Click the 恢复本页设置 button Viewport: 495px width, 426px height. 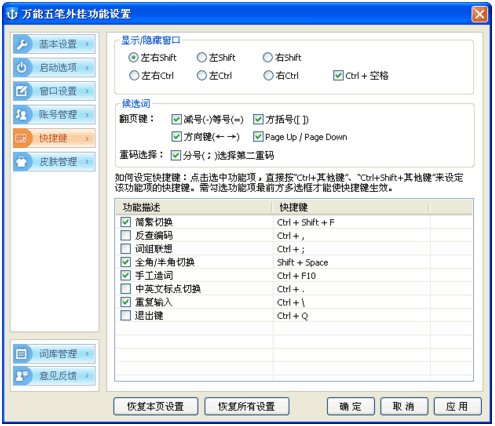click(x=156, y=406)
